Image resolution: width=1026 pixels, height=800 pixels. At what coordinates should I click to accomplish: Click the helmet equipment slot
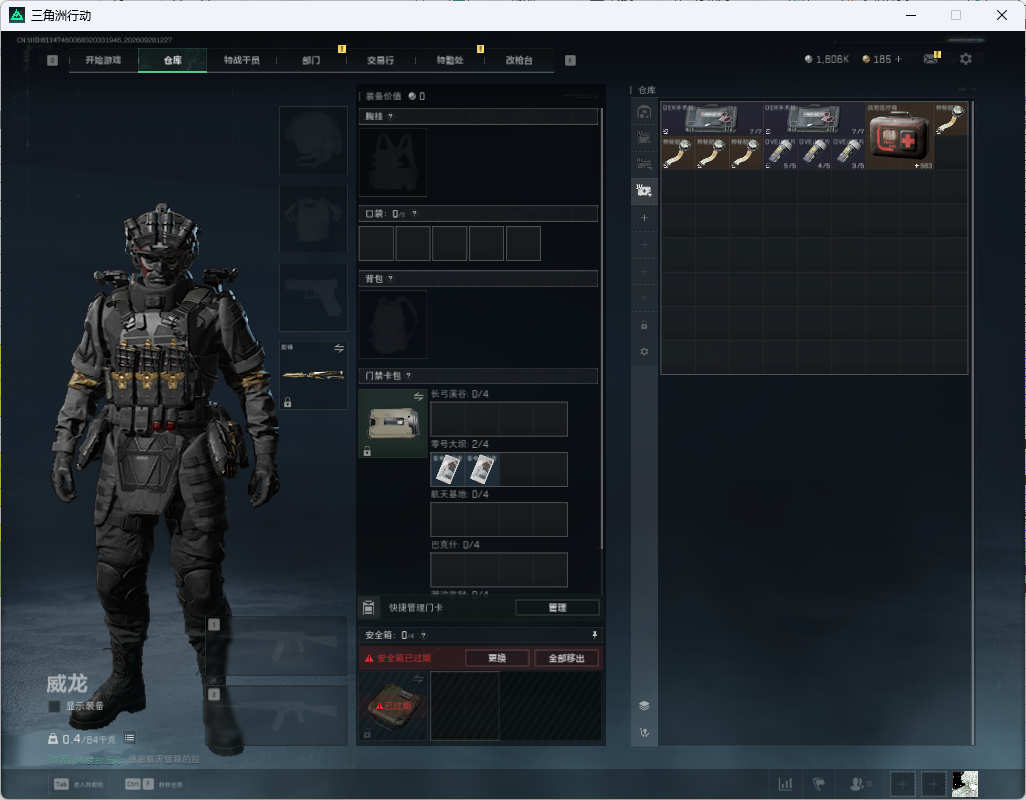click(313, 141)
